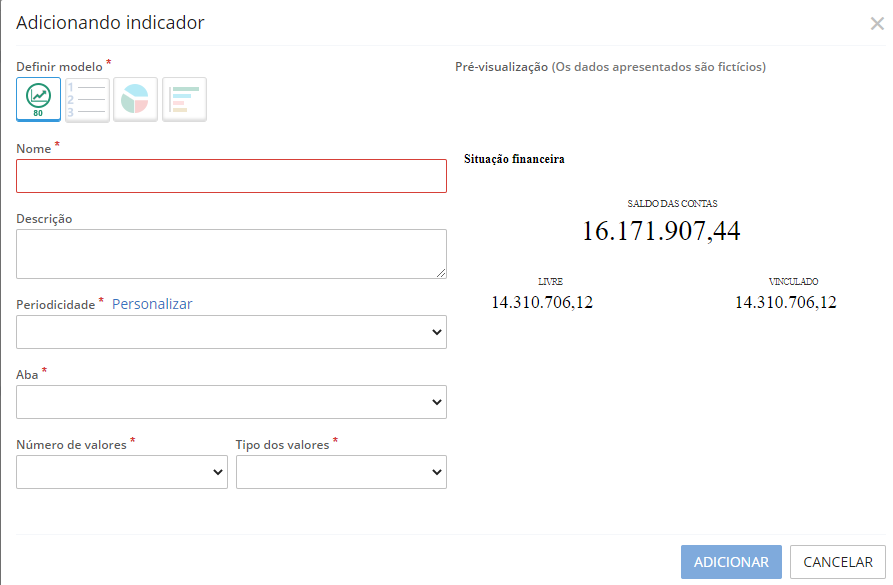The height and width of the screenshot is (585, 893).
Task: Click the CANCELAR button
Action: click(x=836, y=562)
